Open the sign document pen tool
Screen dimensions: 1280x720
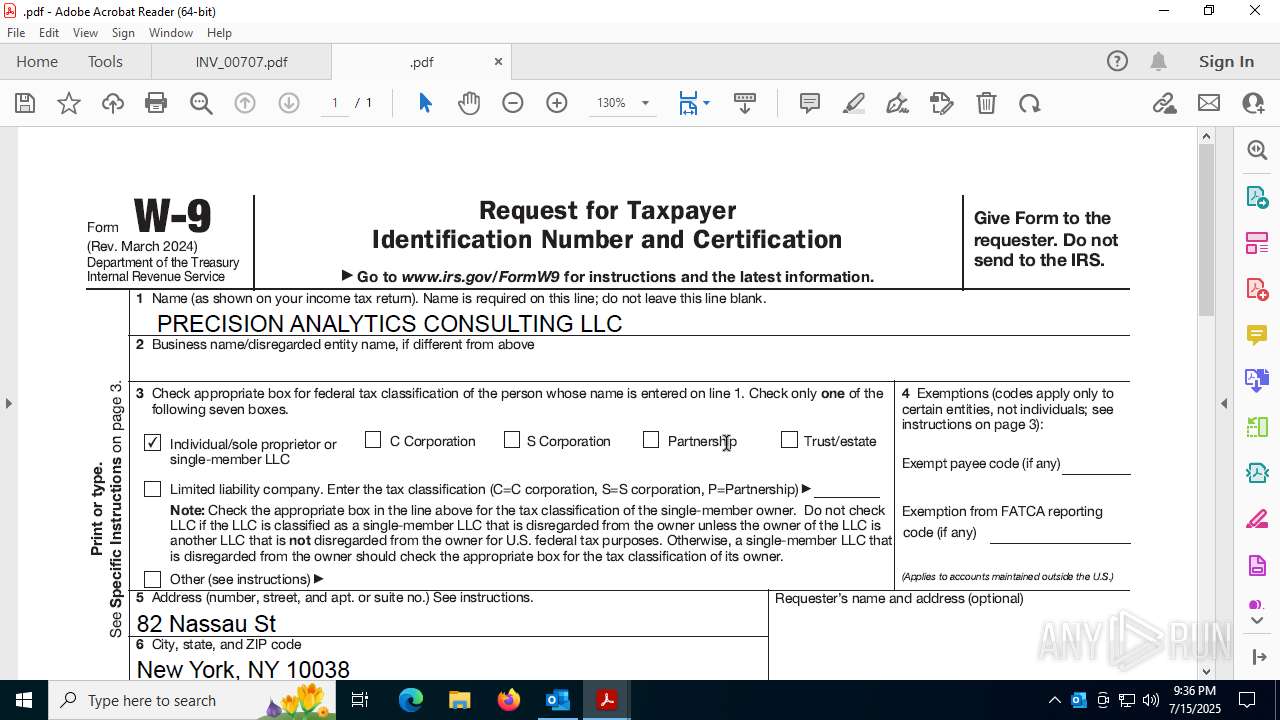point(898,103)
